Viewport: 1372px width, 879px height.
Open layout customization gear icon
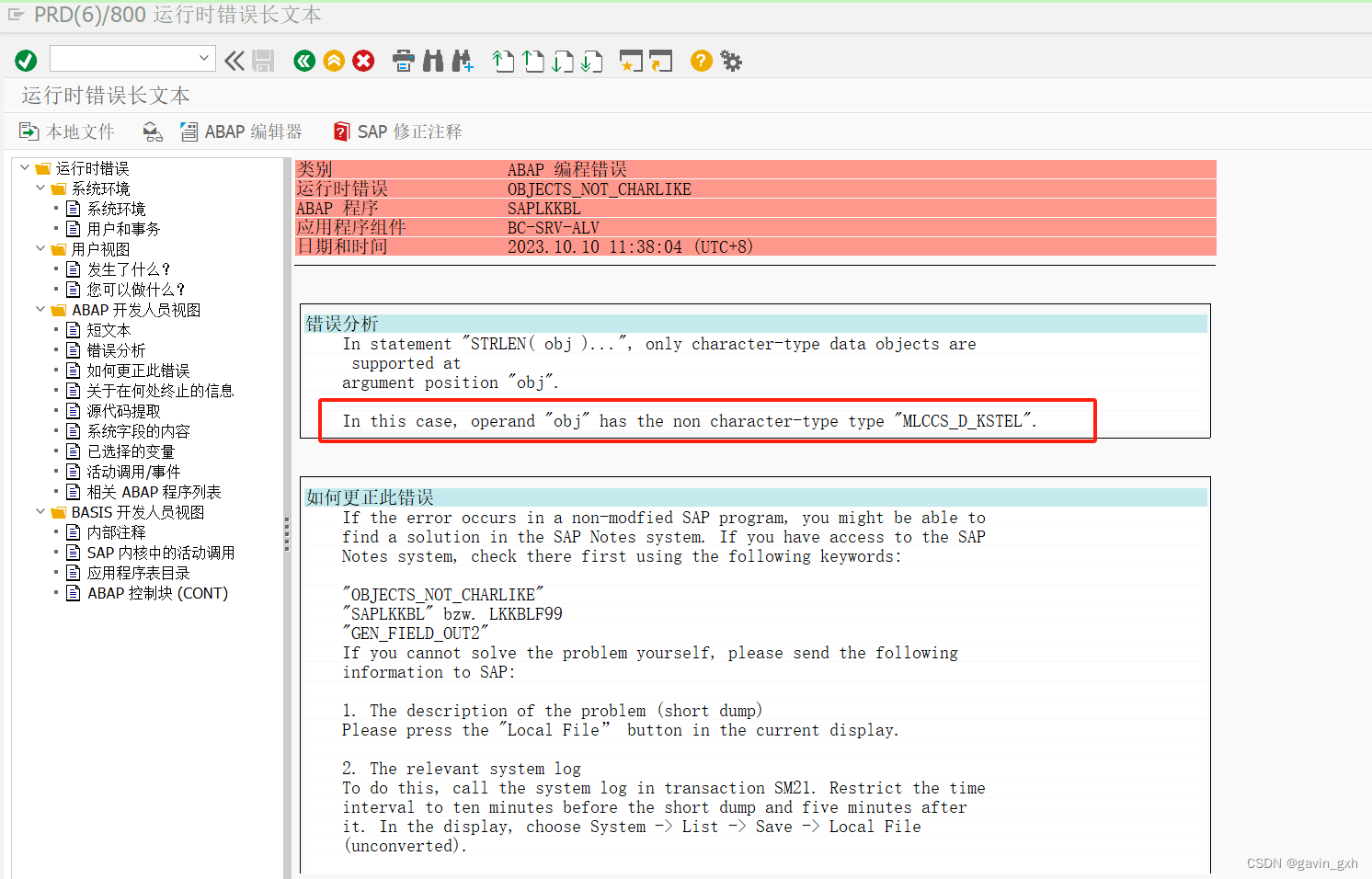[x=731, y=61]
